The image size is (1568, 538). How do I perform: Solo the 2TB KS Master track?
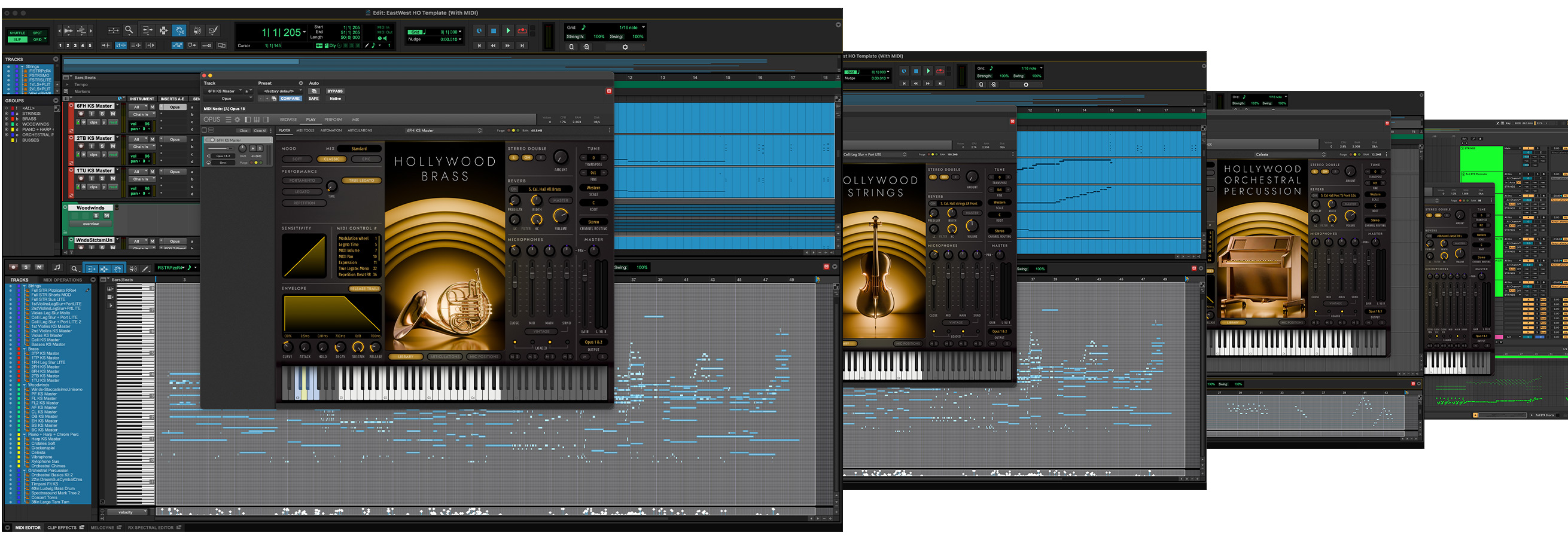tap(102, 146)
